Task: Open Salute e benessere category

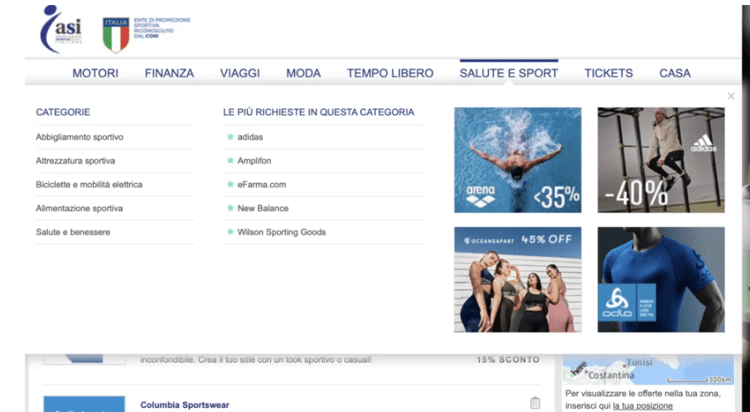Action: (73, 232)
